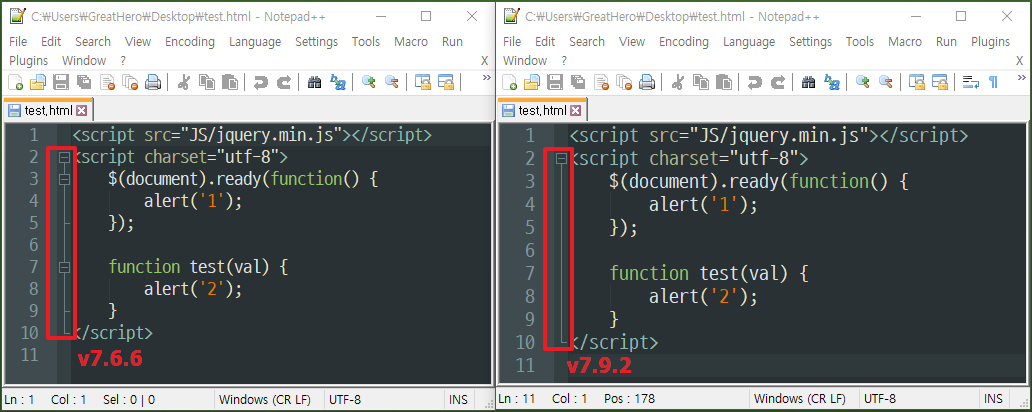
Task: Click Undo arrow in left window toolbar
Action: pyautogui.click(x=261, y=82)
